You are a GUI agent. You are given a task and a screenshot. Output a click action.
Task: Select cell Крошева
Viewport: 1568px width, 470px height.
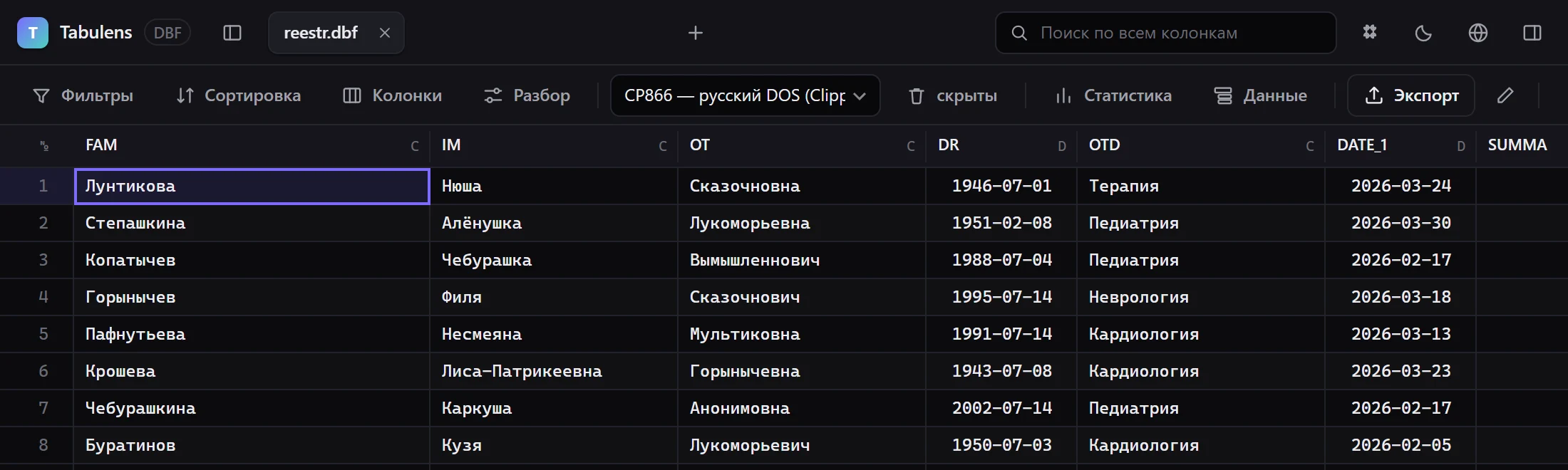(252, 371)
